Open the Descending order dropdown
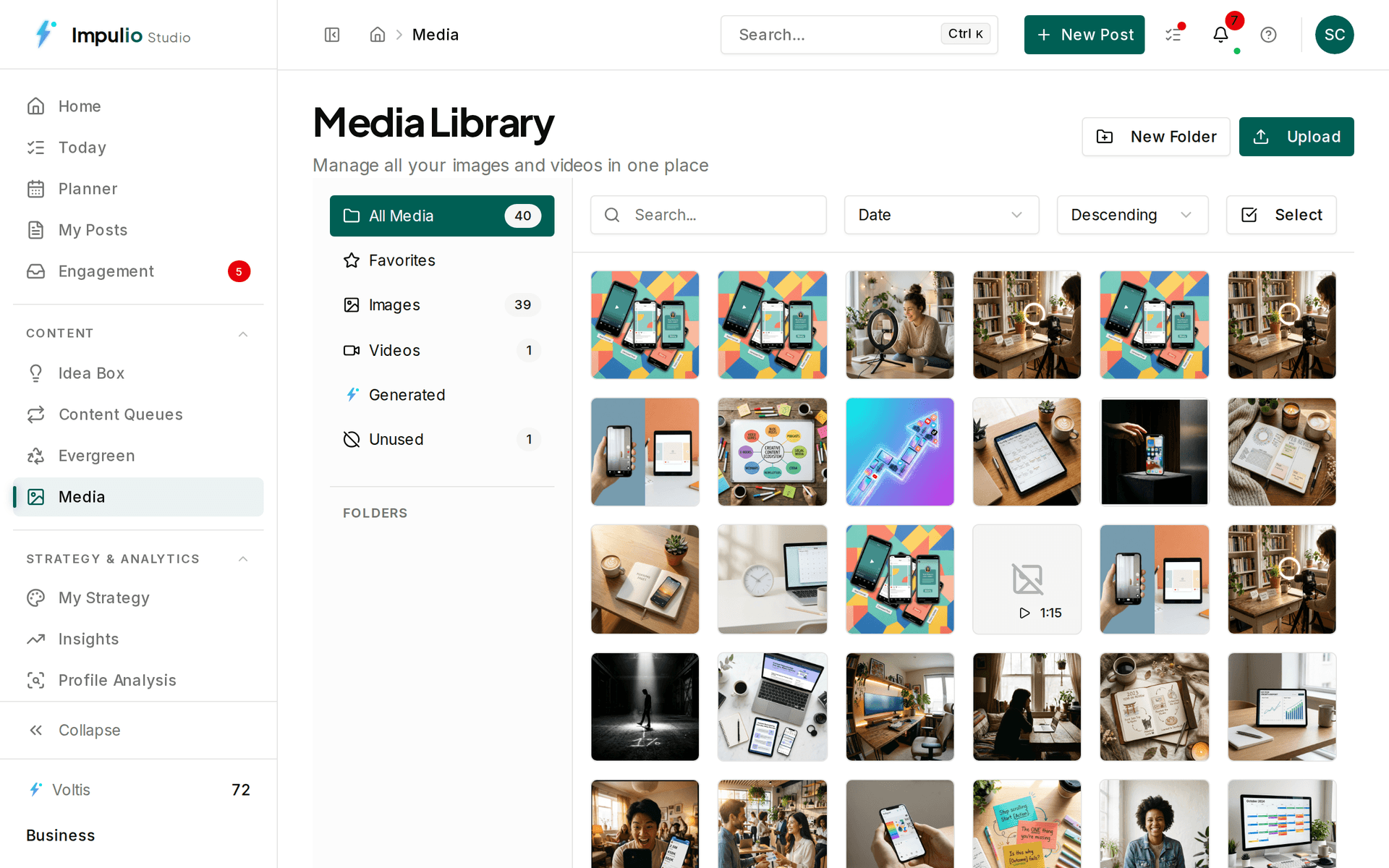The image size is (1389, 868). point(1132,215)
